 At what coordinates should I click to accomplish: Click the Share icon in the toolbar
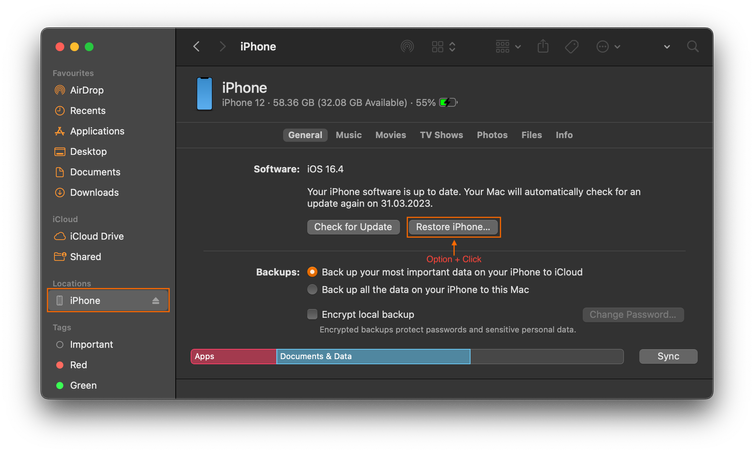pos(543,47)
